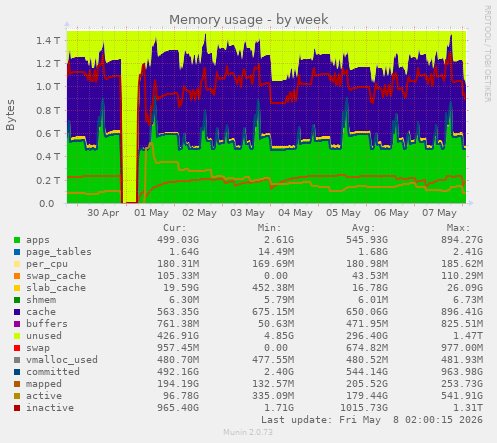This screenshot has height=443, width=497.
Task: Click the dark blue cache legend swatch
Action: click(x=17, y=312)
